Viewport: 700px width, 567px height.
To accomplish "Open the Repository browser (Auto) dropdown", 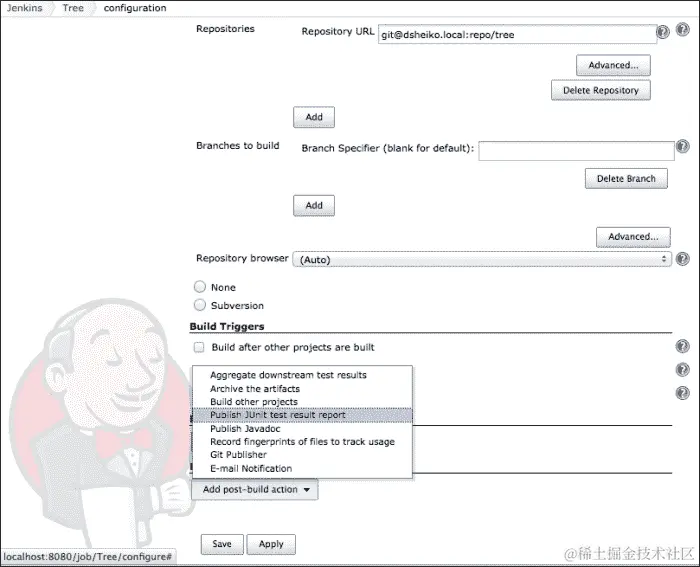I will pos(482,259).
